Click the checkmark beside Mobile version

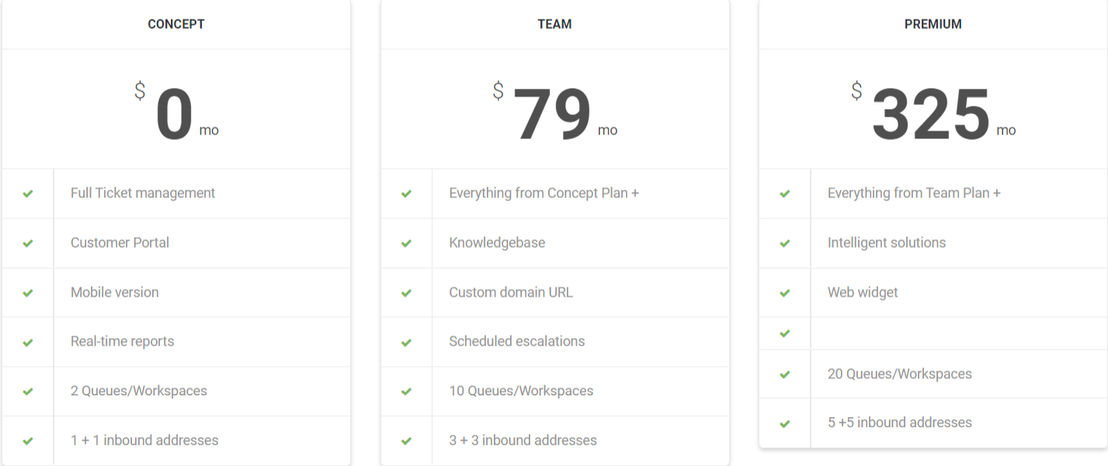[x=28, y=293]
